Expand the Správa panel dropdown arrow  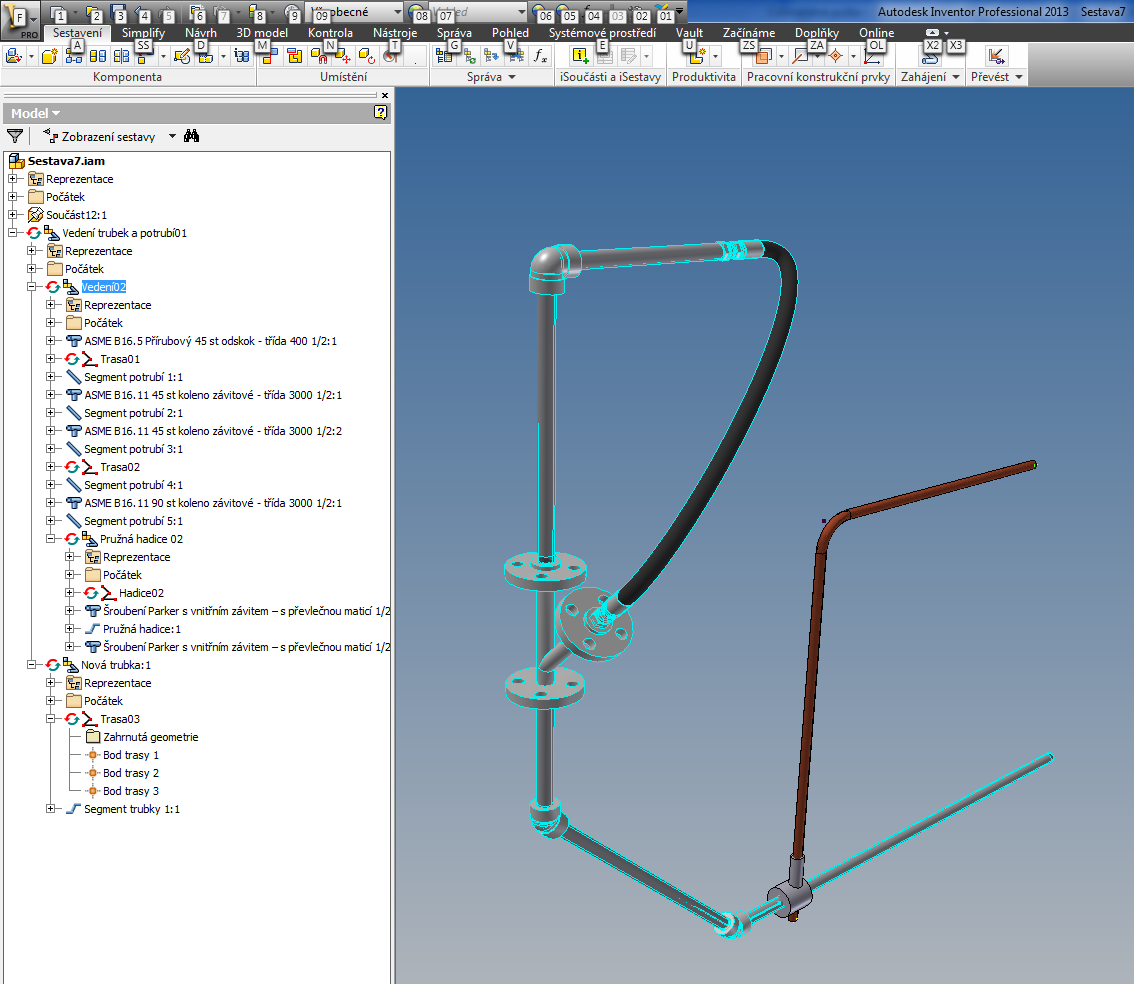click(512, 77)
